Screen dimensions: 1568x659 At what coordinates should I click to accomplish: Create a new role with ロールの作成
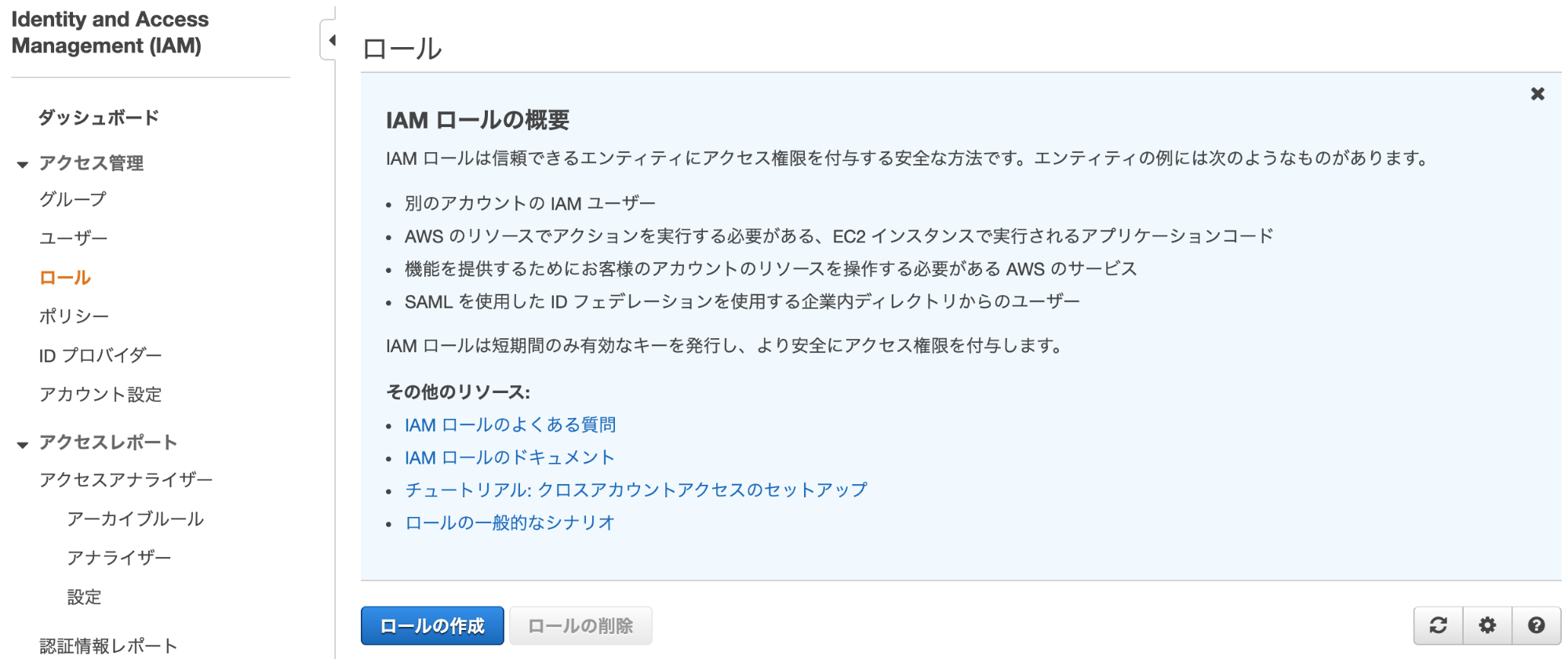tap(431, 625)
